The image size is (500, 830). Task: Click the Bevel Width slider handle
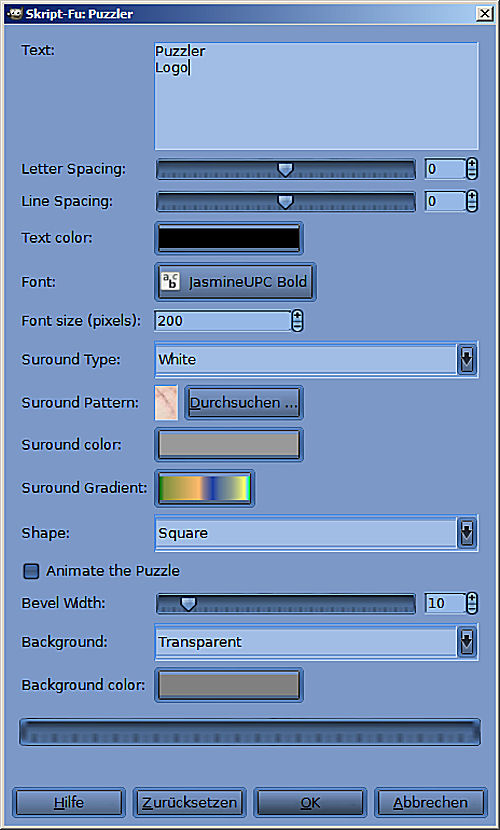click(x=188, y=603)
